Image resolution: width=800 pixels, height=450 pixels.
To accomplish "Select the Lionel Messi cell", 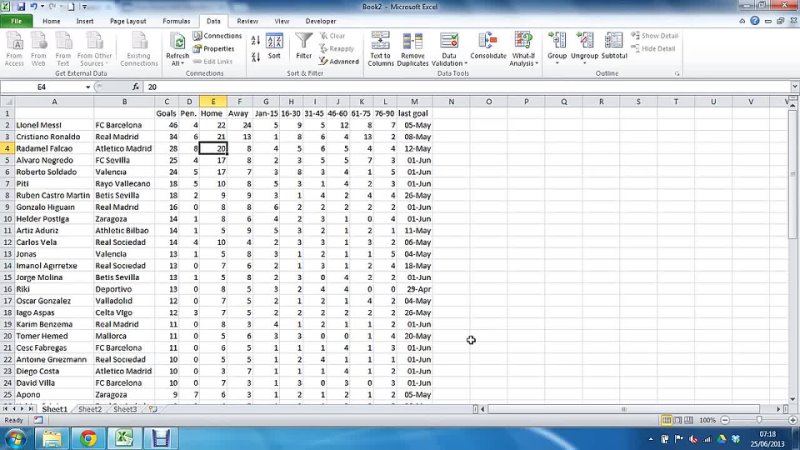I will click(x=54, y=125).
